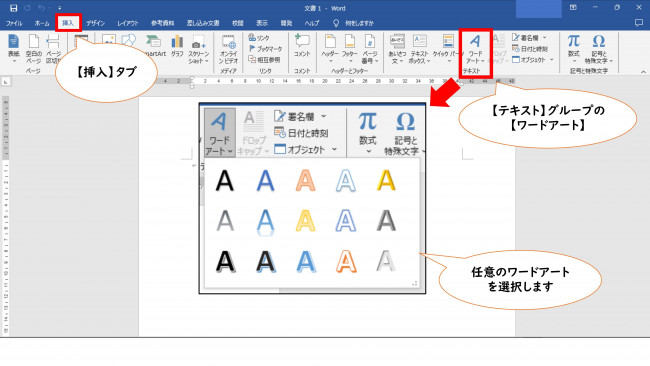Open the ヘッダー header dropdown

[330, 49]
